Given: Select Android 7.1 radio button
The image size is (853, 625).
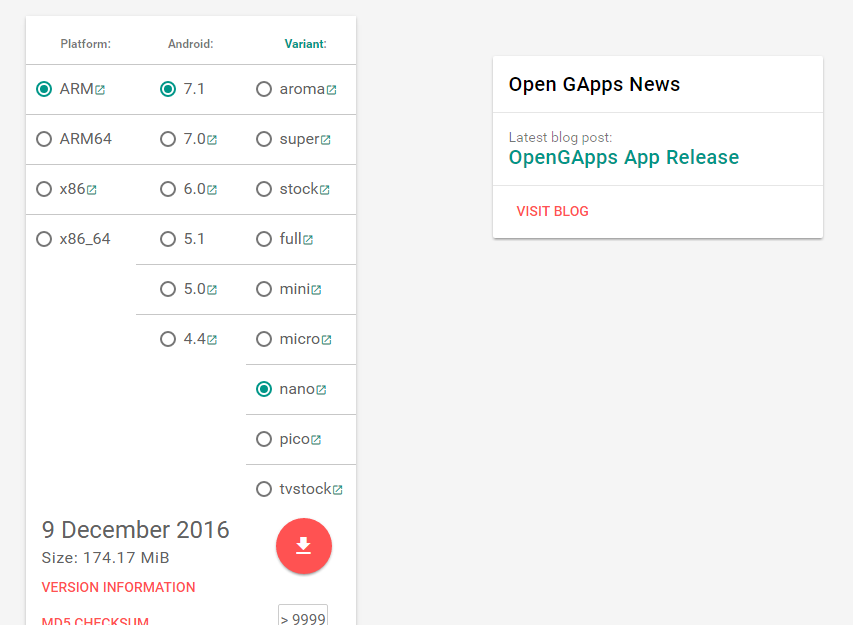Looking at the screenshot, I should (x=168, y=89).
